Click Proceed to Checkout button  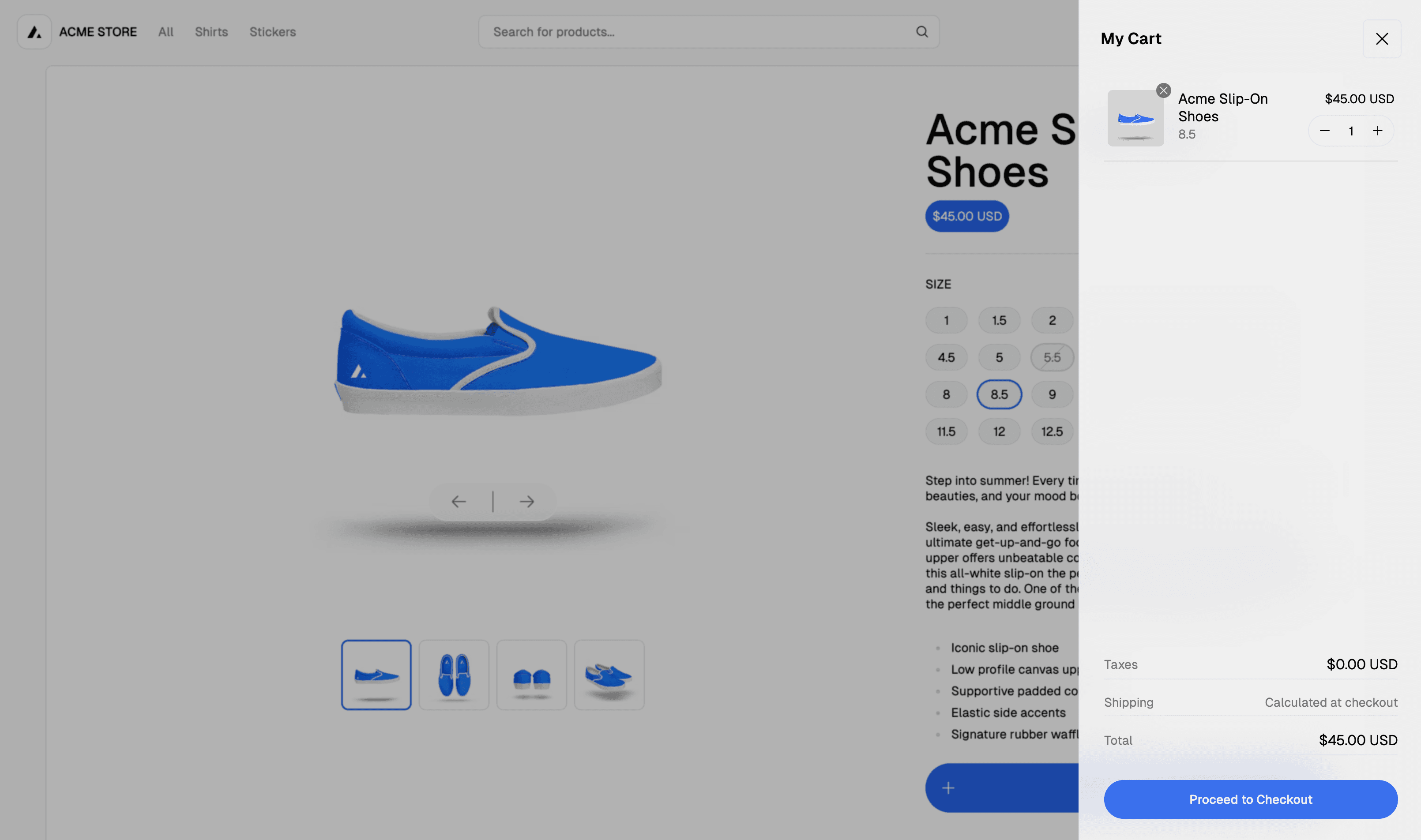tap(1250, 799)
